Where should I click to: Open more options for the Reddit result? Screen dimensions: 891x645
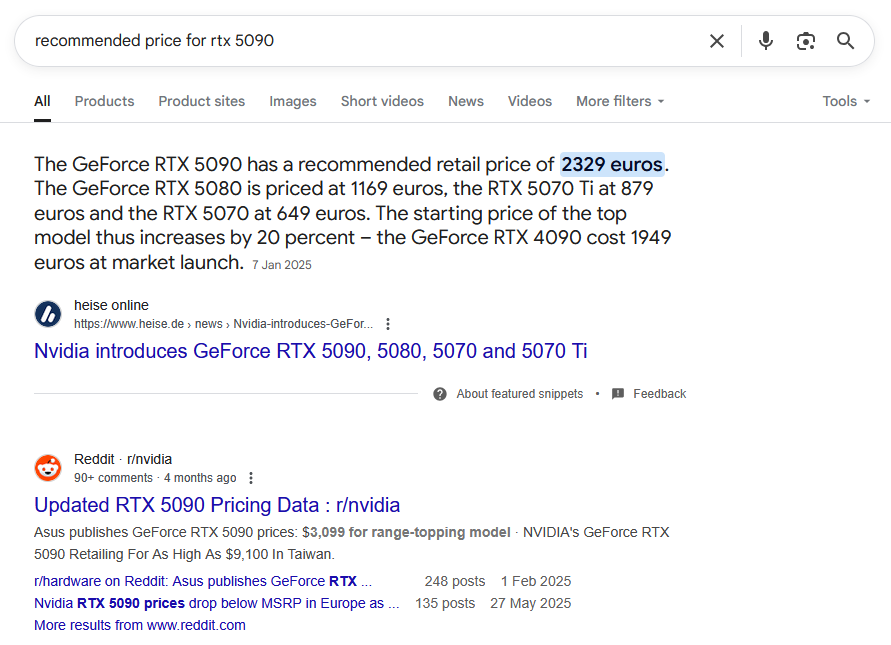click(251, 478)
